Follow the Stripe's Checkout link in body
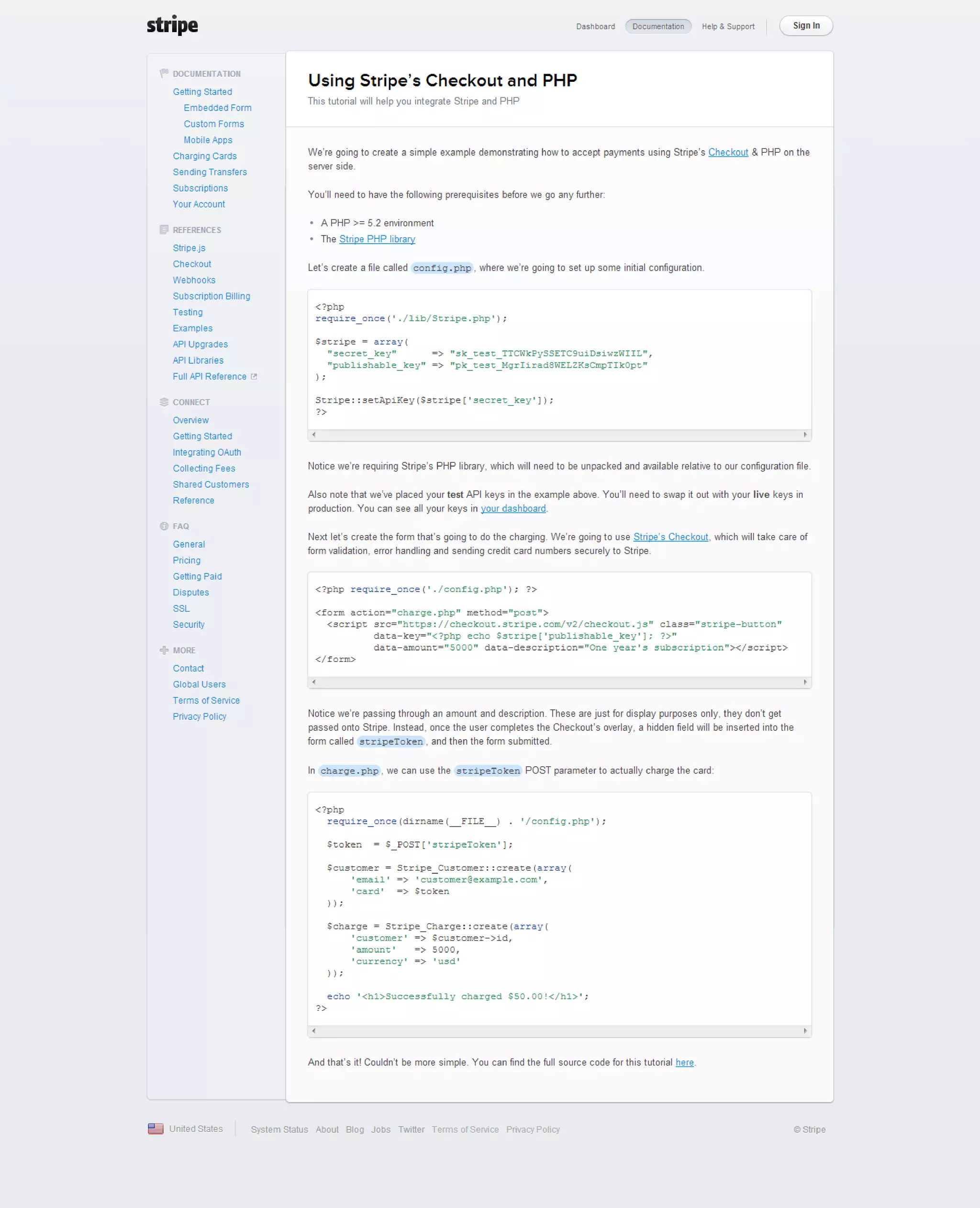Screen dimensions: 980x1208 tap(671, 537)
